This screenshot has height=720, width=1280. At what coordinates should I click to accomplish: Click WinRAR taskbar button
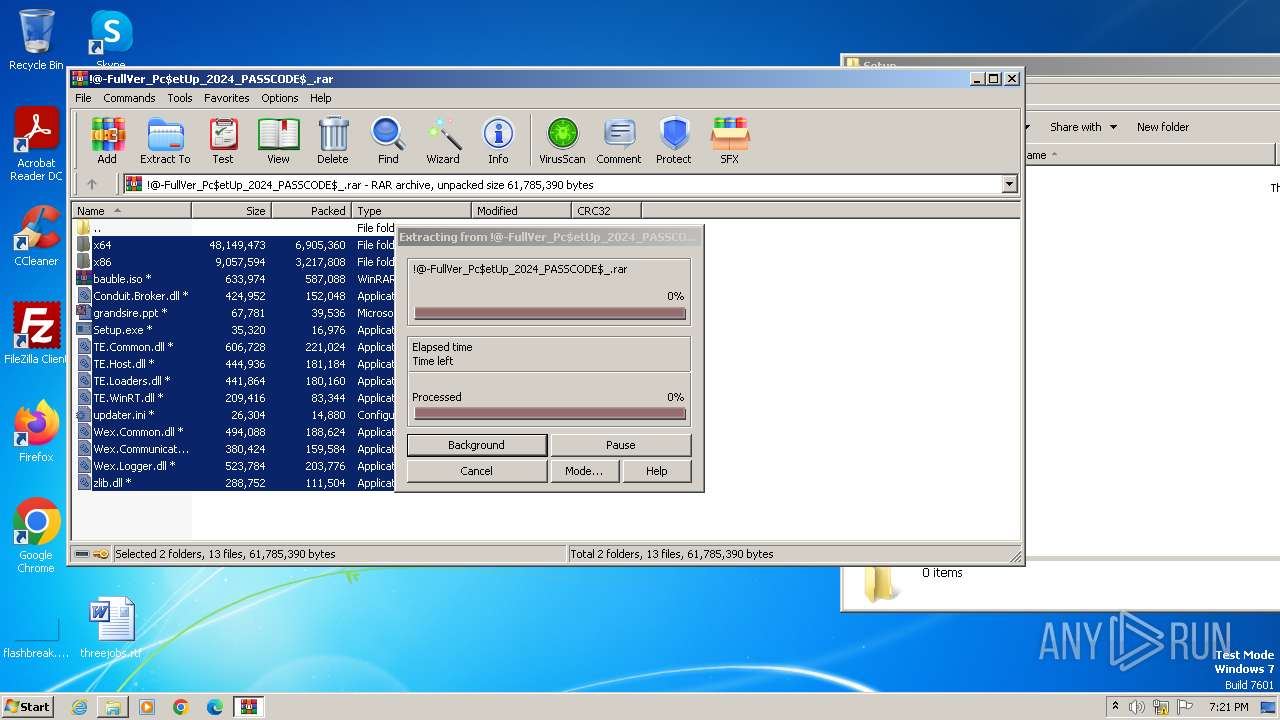(249, 707)
